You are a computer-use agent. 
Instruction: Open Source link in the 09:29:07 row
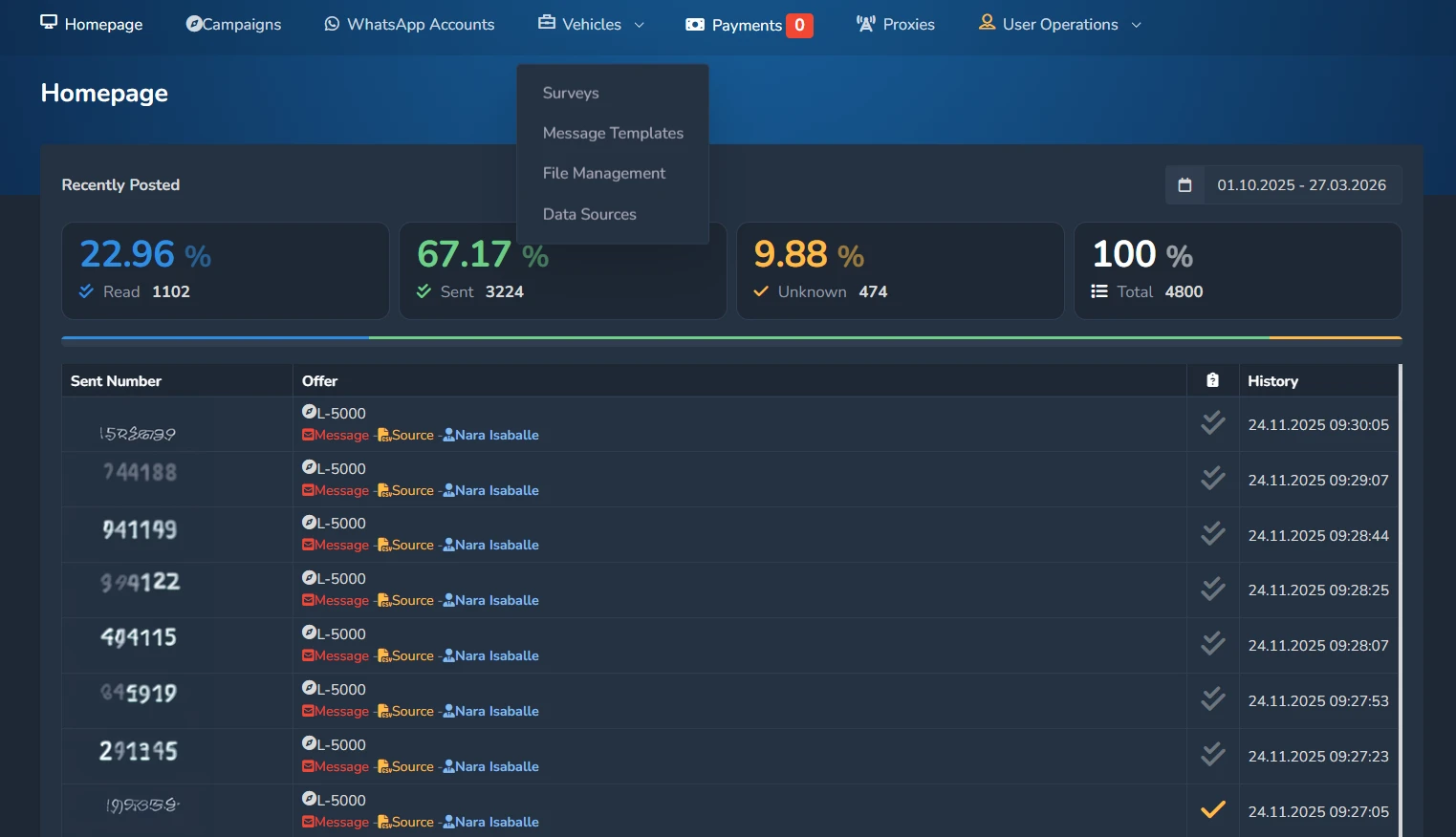[412, 491]
